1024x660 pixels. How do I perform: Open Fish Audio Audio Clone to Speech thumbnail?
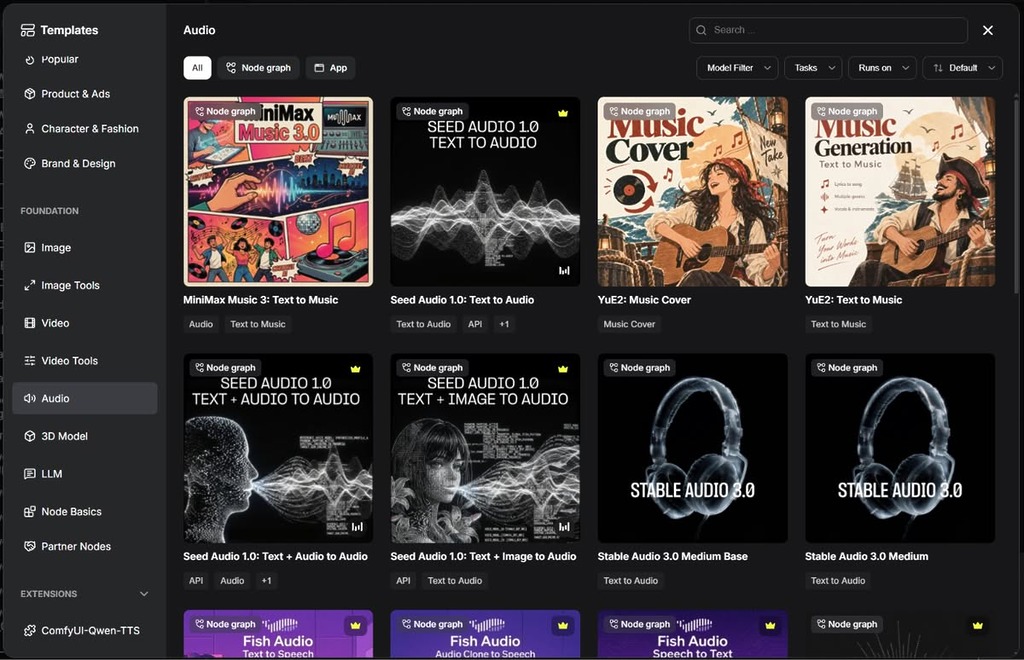click(x=485, y=634)
